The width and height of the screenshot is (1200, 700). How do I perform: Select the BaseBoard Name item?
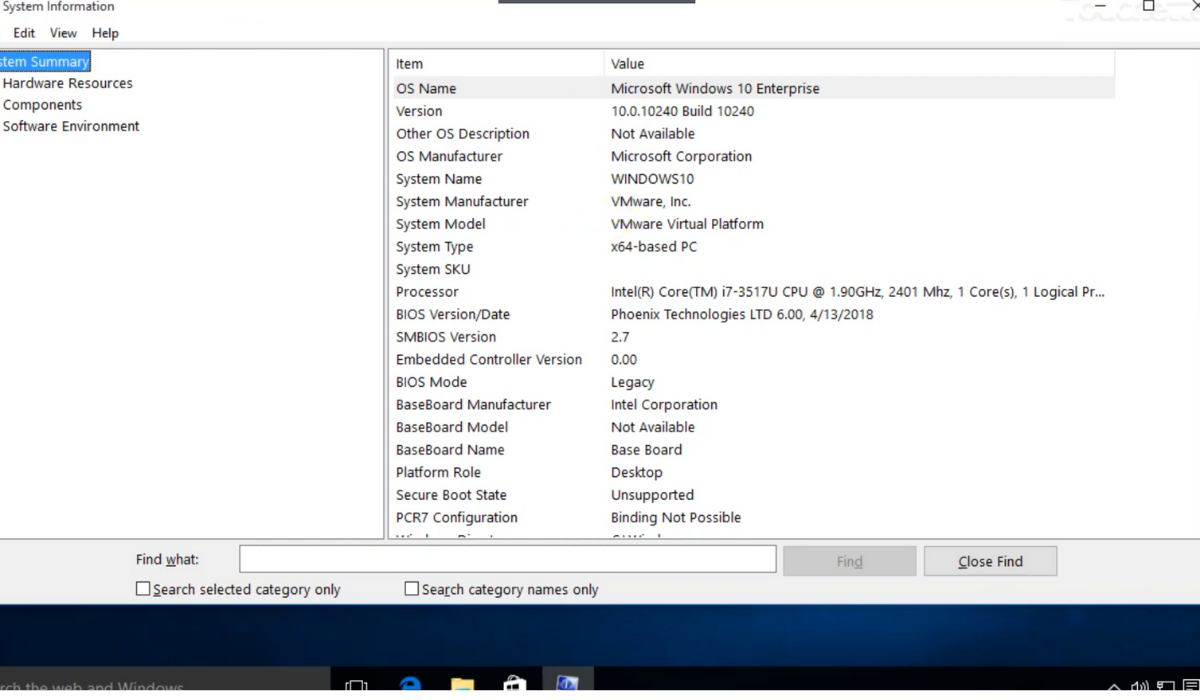[x=450, y=450]
